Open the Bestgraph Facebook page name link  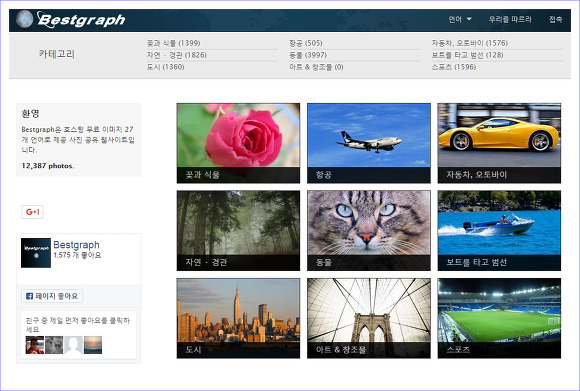pos(76,245)
